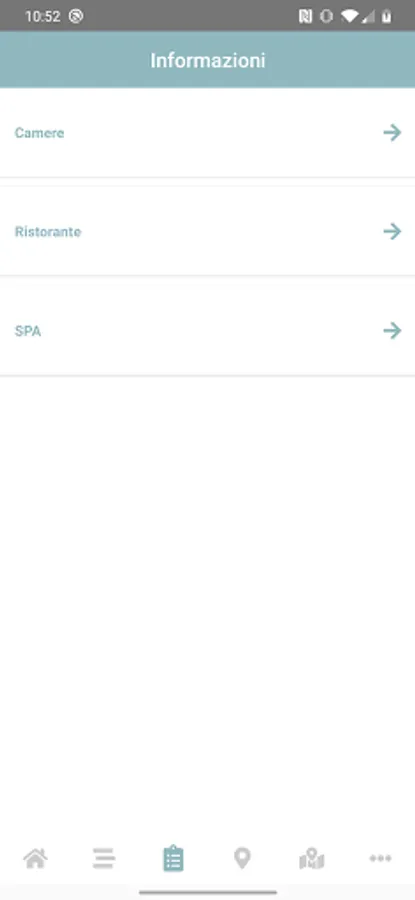The image size is (415, 900).
Task: Open the location pin icon
Action: (242, 859)
